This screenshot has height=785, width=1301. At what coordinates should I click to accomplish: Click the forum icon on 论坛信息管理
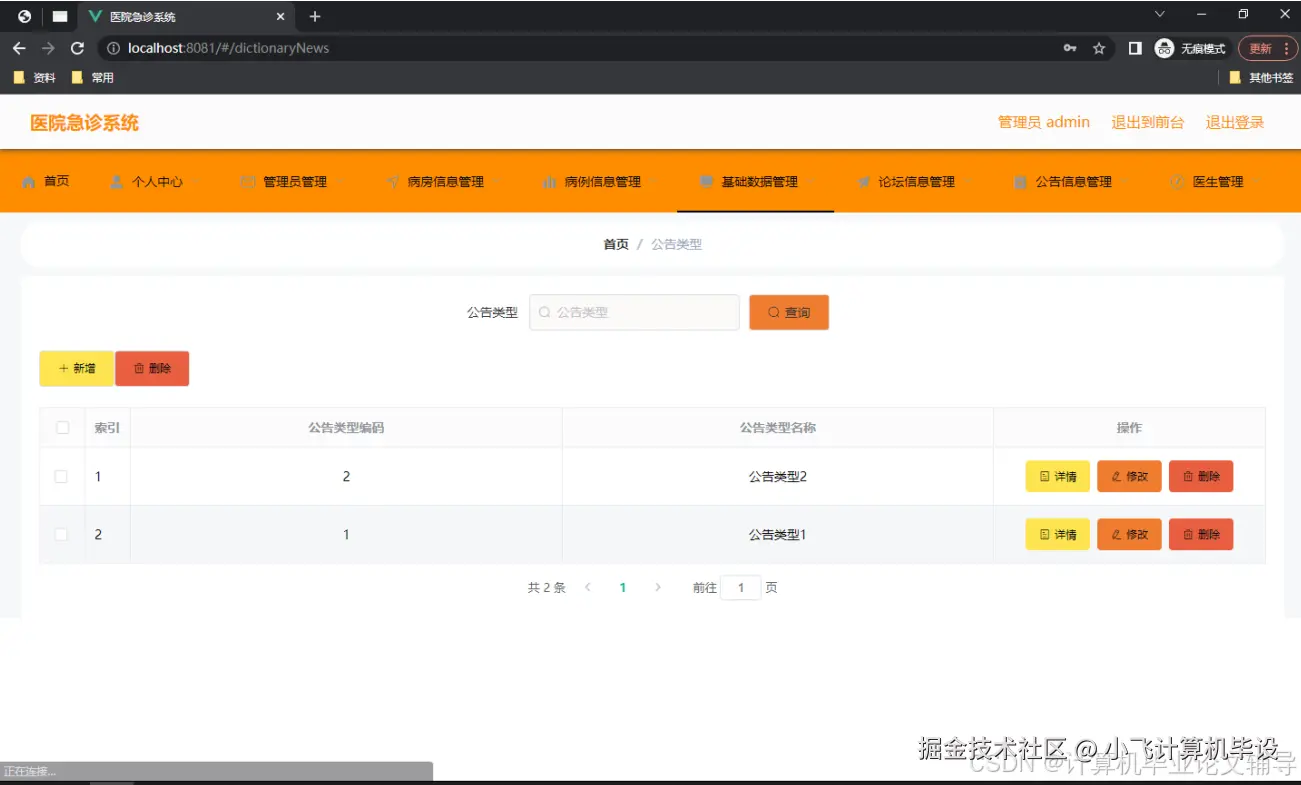point(864,181)
